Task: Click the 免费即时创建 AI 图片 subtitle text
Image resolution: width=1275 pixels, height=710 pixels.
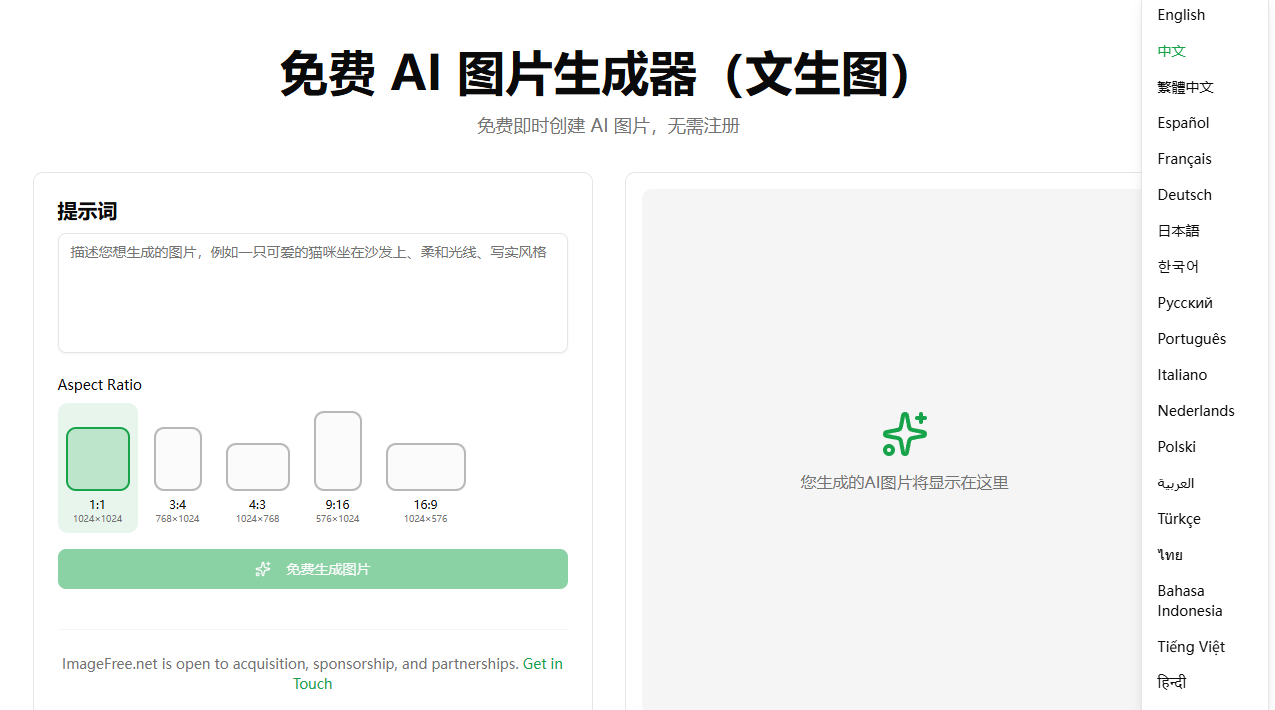Action: point(608,126)
